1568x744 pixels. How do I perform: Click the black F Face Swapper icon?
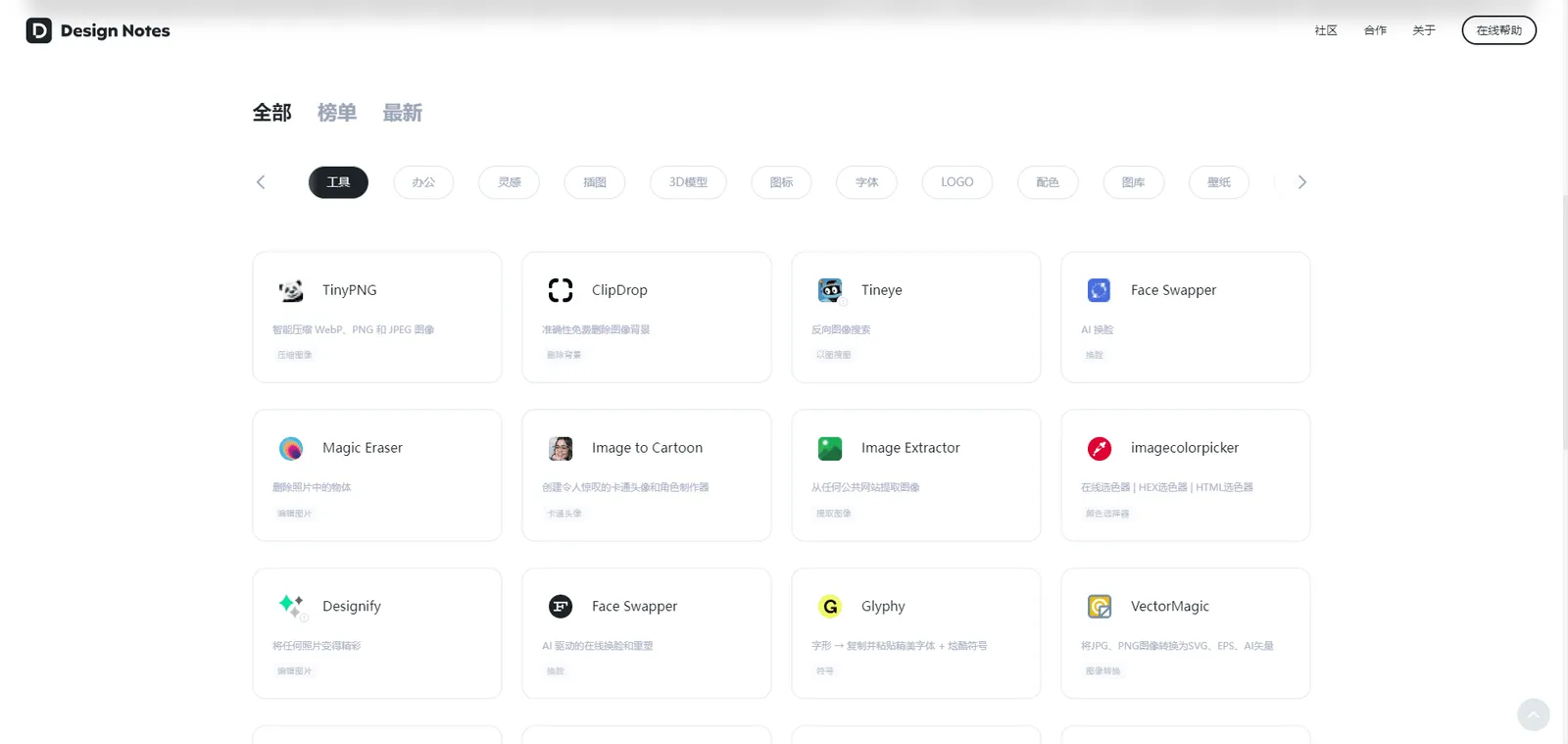click(x=561, y=606)
